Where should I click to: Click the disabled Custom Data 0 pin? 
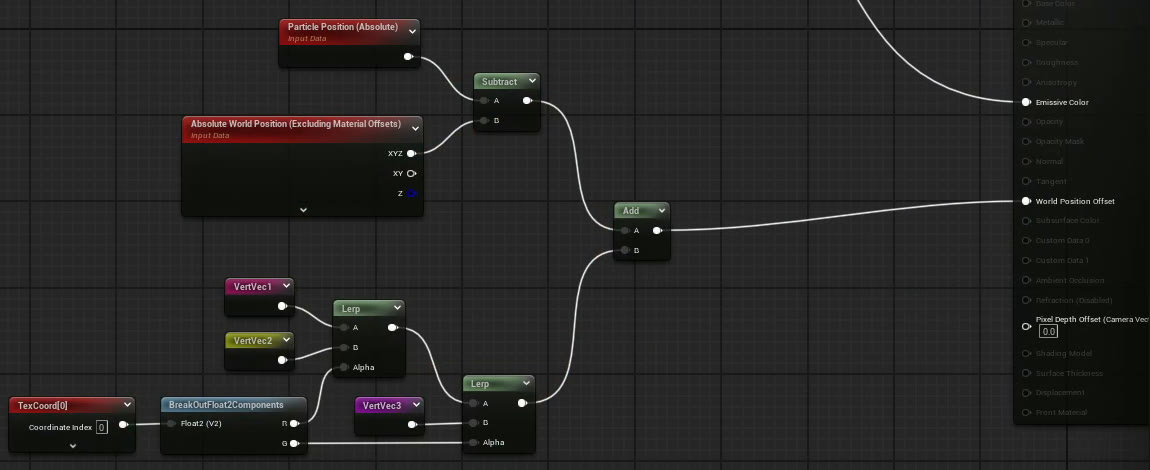[x=1026, y=240]
